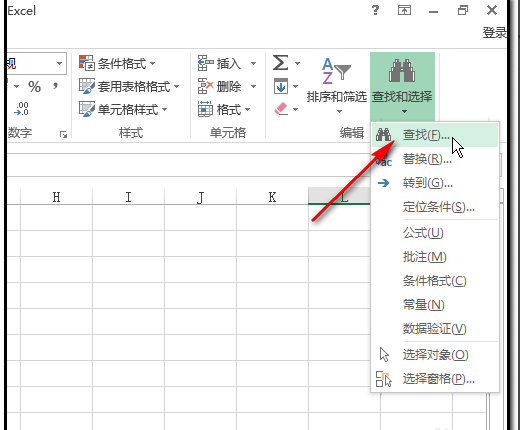Choose 替换(R)... from the menu
The height and width of the screenshot is (430, 520).
(x=435, y=159)
